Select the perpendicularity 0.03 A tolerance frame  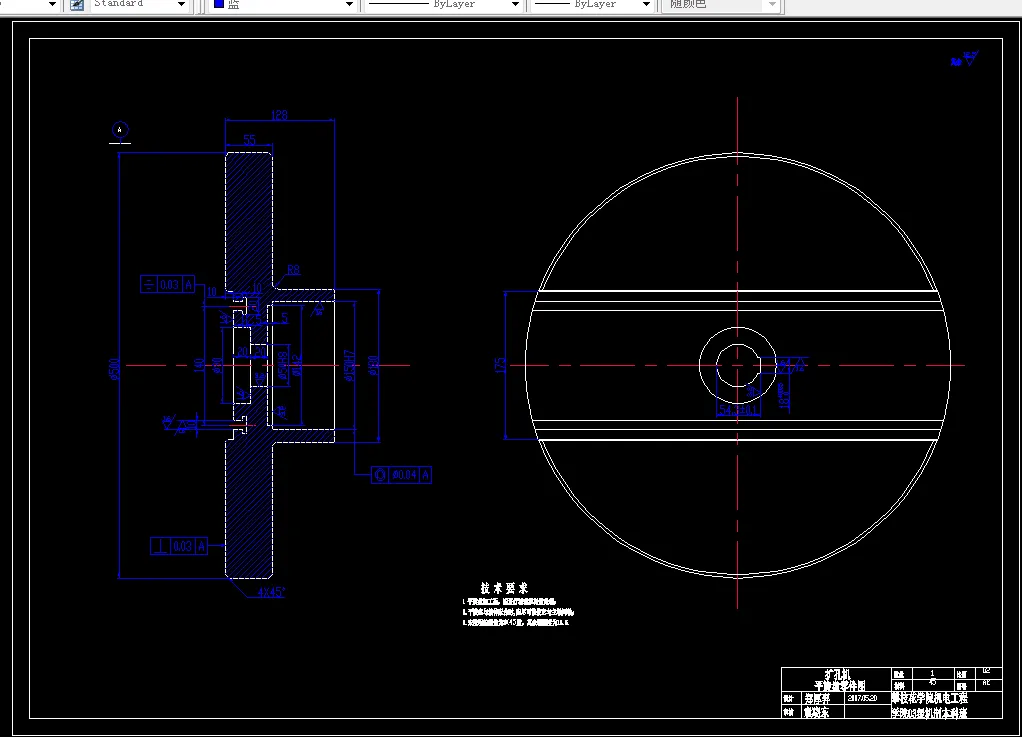point(179,546)
